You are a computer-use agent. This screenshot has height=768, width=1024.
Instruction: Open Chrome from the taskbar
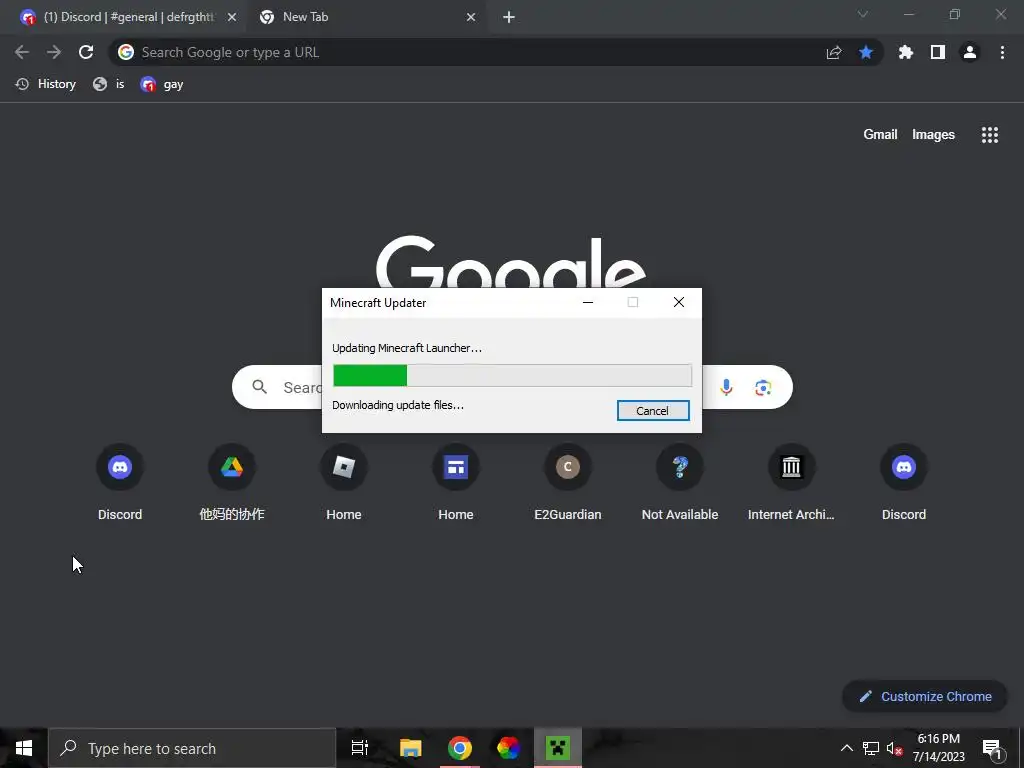(x=460, y=748)
